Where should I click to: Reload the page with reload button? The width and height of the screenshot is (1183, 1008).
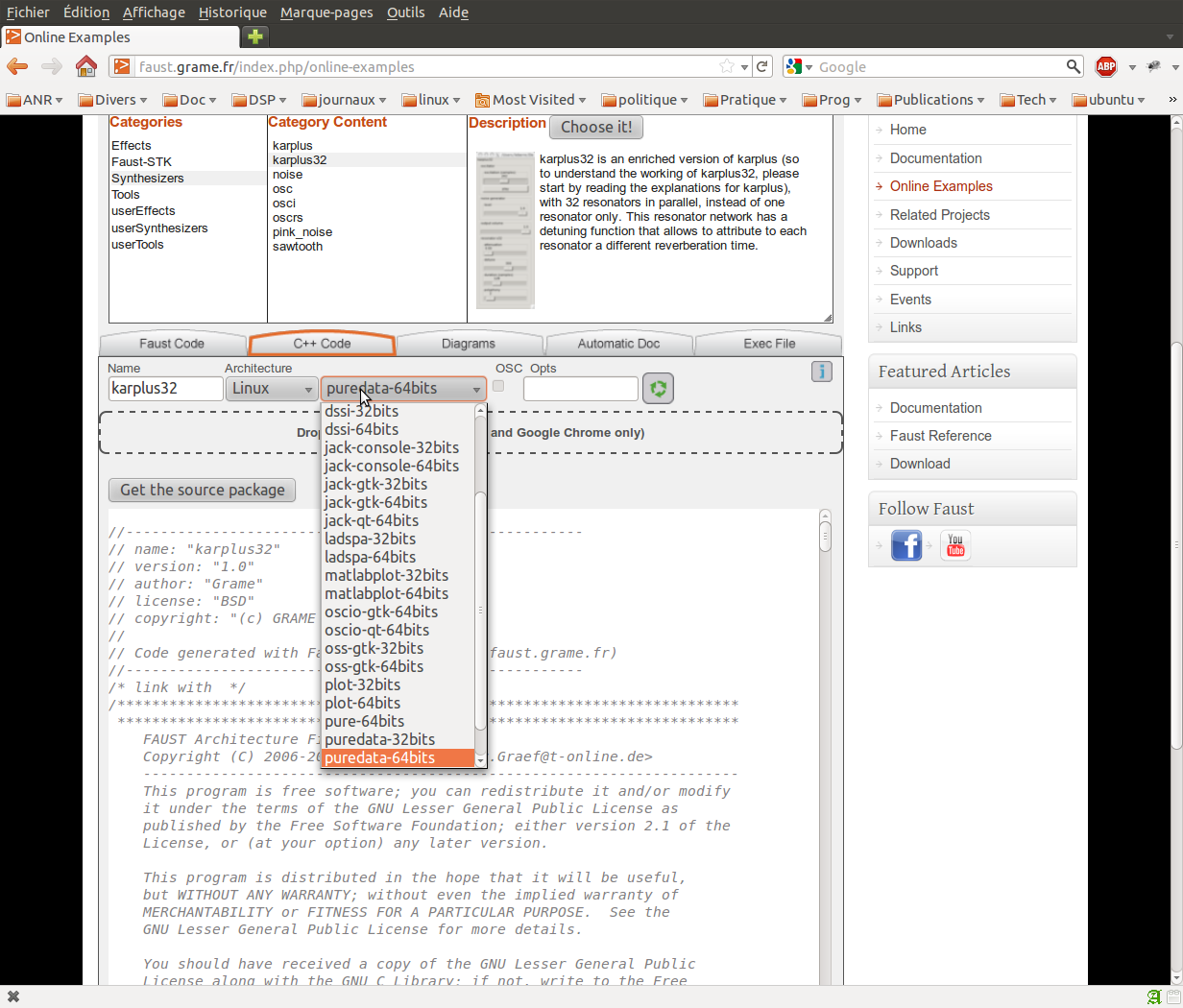pyautogui.click(x=762, y=66)
